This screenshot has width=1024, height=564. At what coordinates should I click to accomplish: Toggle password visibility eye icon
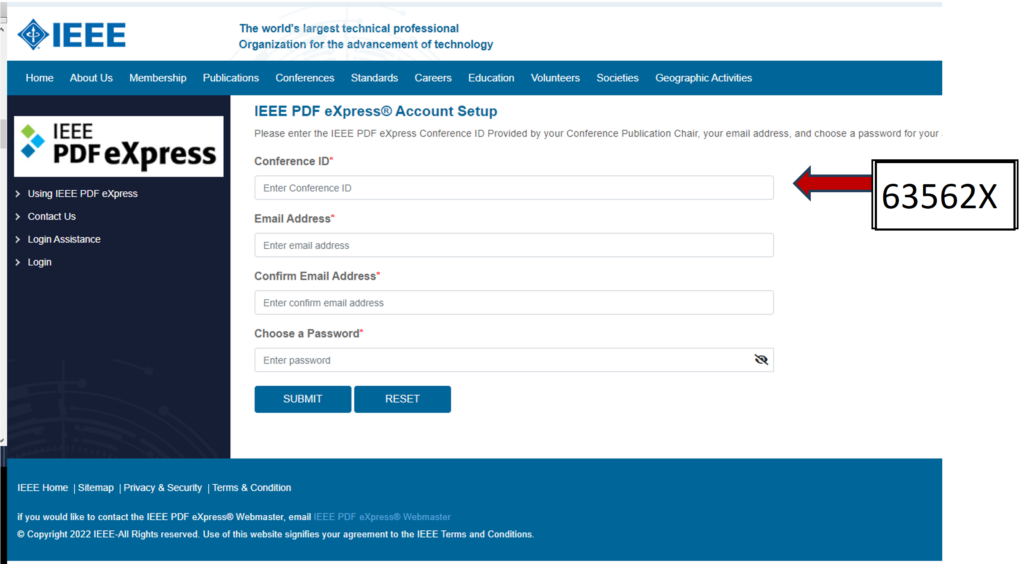point(761,360)
